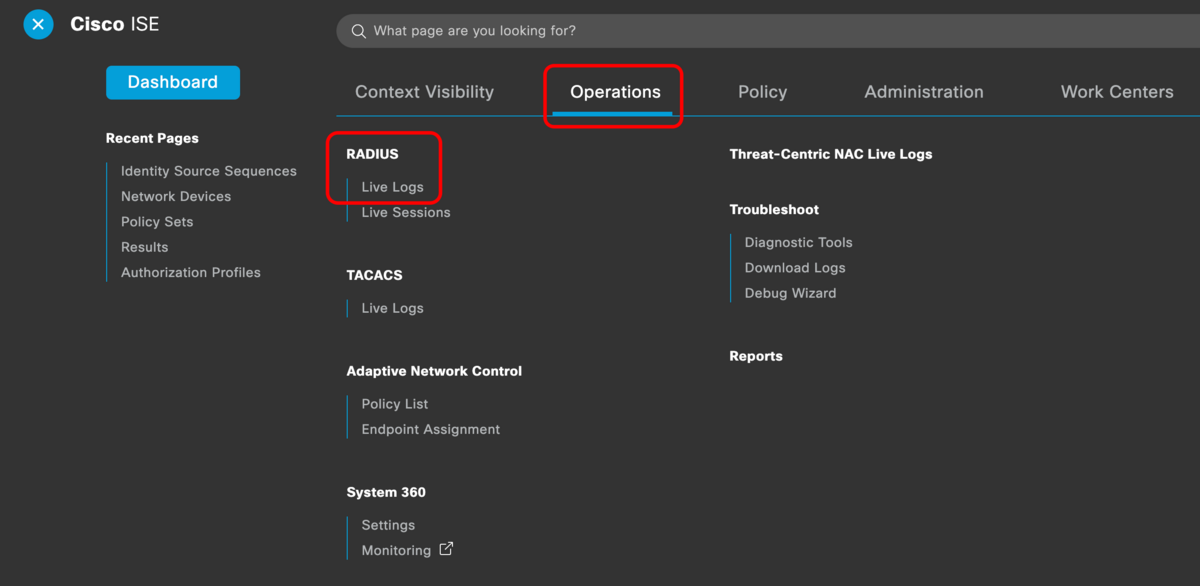
Task: Switch to Context Visibility tab
Action: (424, 92)
